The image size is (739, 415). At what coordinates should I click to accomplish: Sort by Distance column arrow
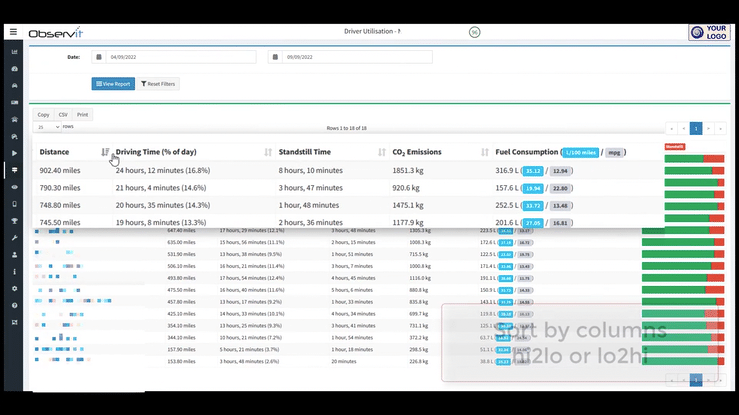[x=105, y=152]
